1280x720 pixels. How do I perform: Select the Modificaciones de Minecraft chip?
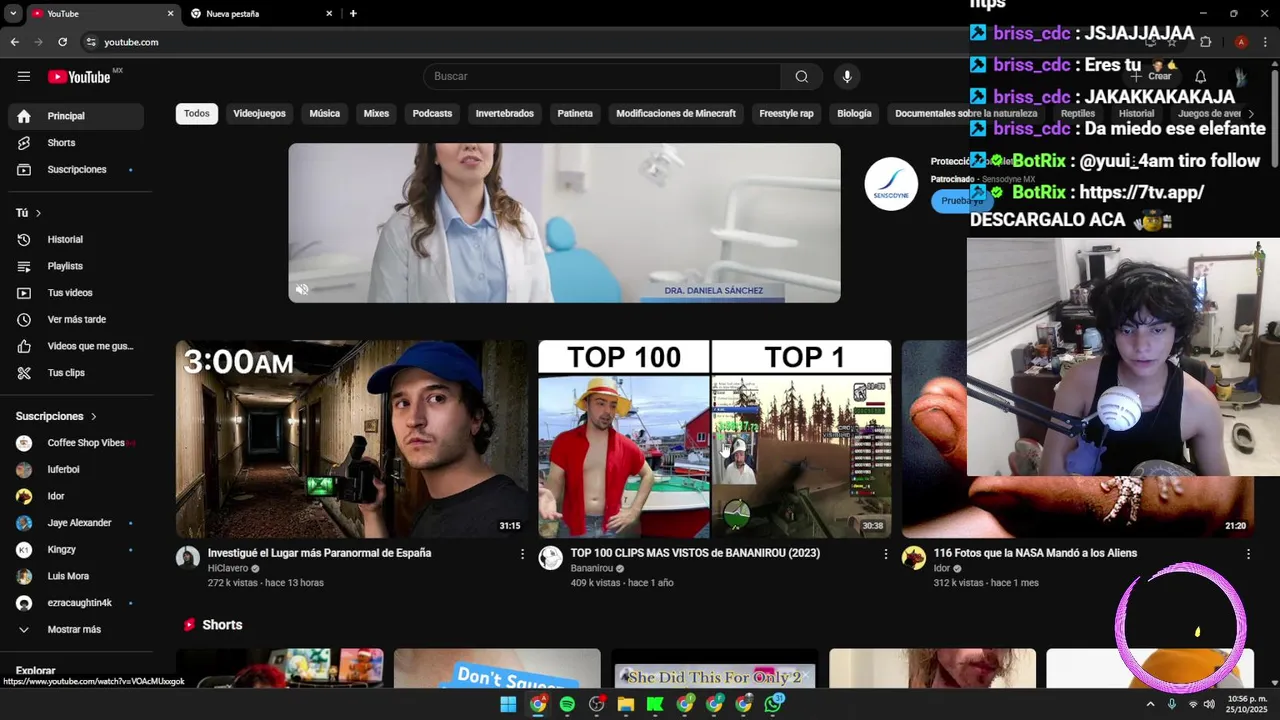(x=676, y=114)
